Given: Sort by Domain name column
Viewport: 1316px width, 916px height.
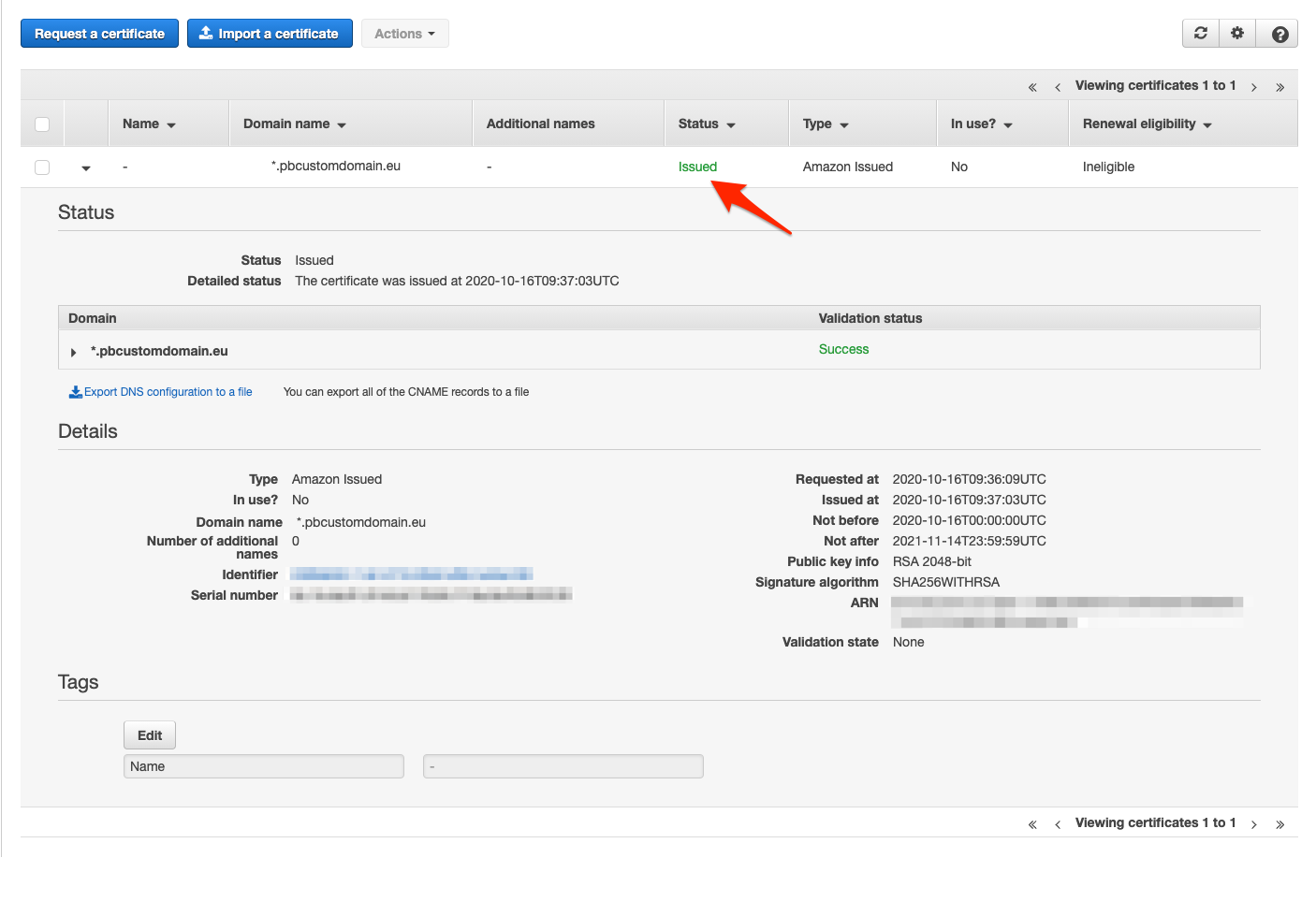Looking at the screenshot, I should pos(295,124).
